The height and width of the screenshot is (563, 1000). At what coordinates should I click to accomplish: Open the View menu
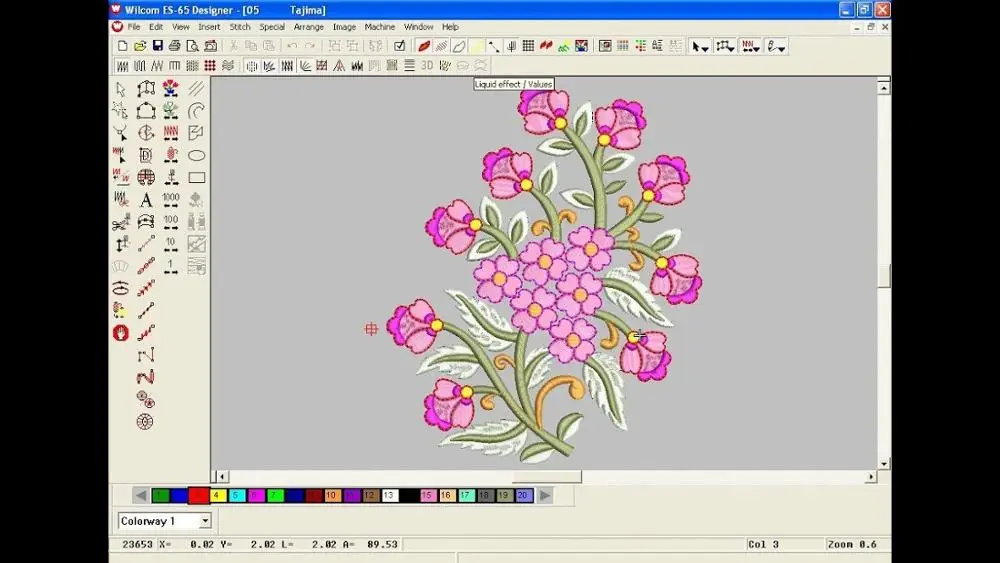(180, 27)
